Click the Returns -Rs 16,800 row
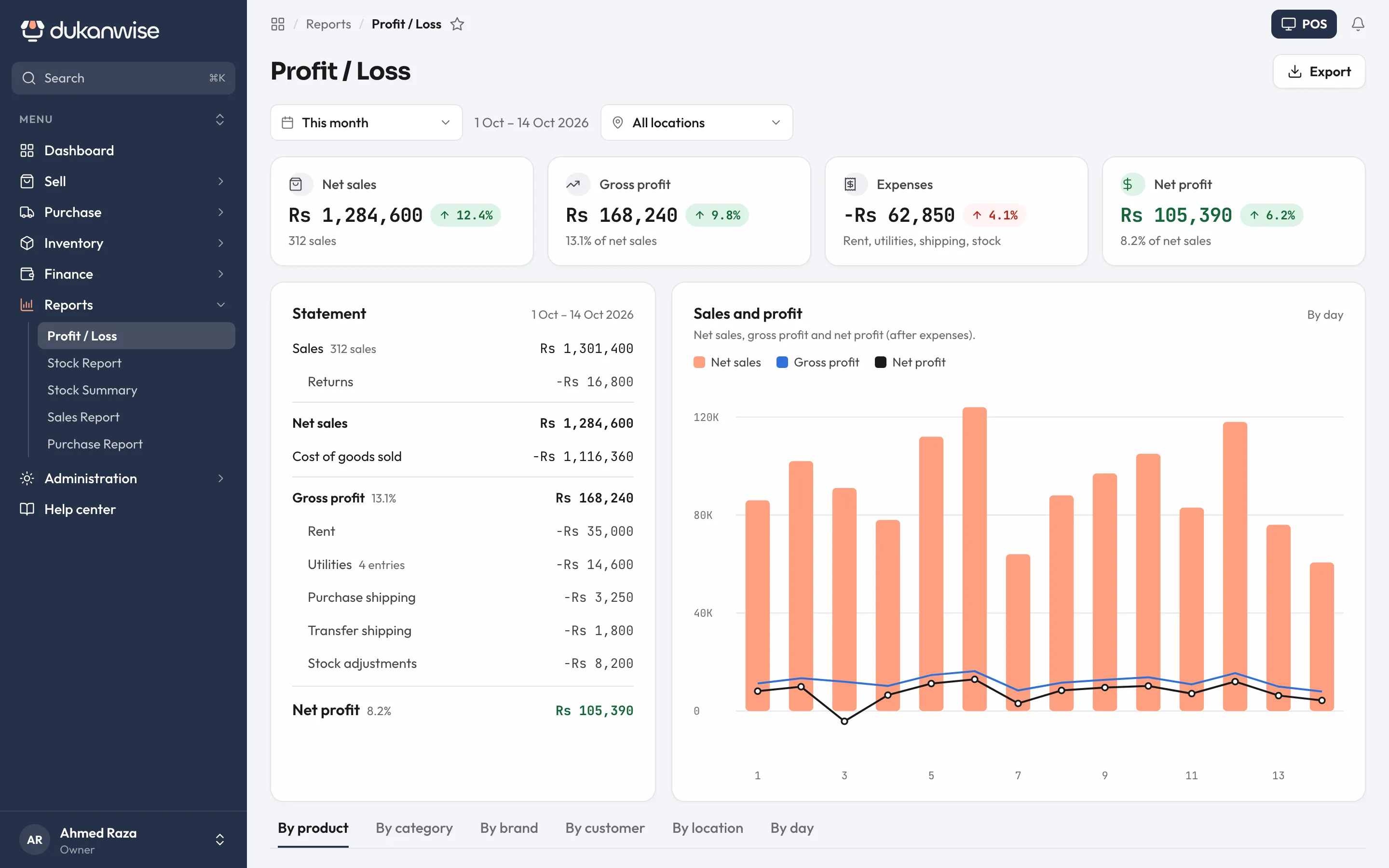This screenshot has width=1389, height=868. click(463, 382)
